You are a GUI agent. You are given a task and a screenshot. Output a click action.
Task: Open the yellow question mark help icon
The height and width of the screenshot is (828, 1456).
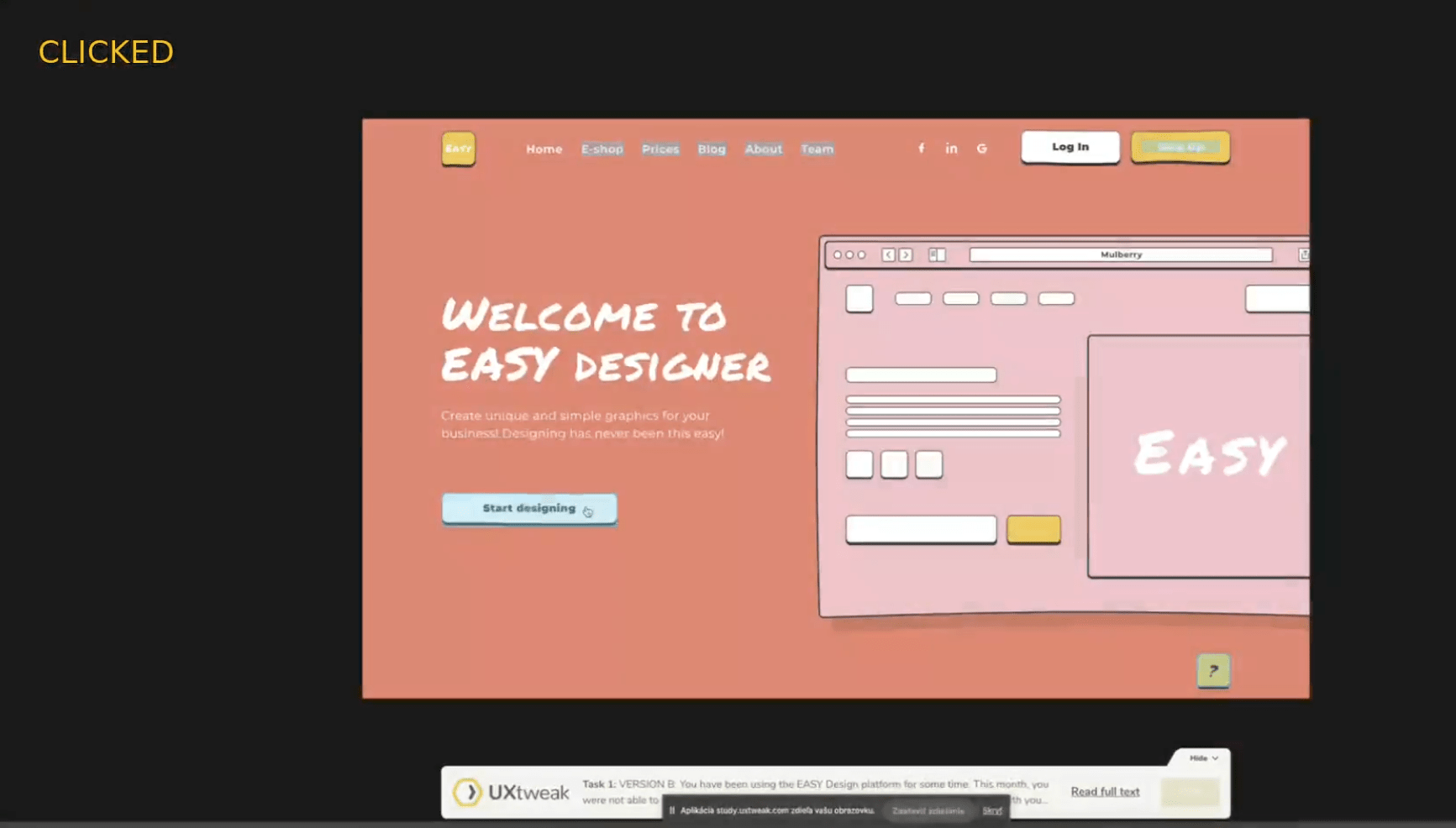[x=1212, y=670]
